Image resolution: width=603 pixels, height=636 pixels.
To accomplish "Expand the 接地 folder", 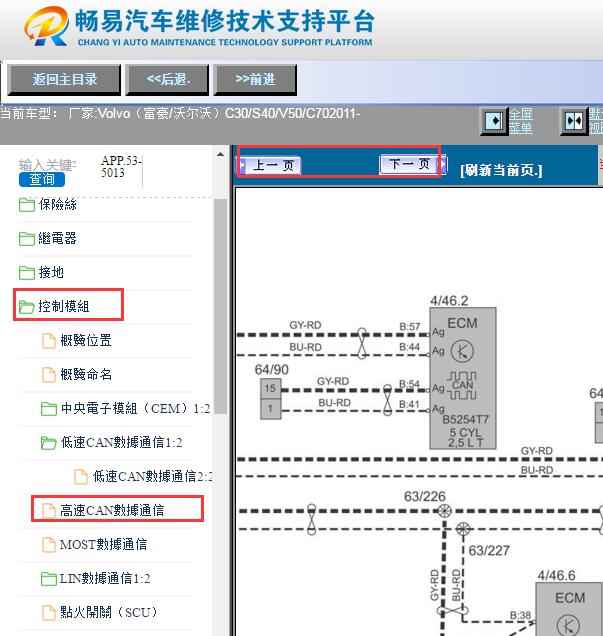I will tap(51, 272).
